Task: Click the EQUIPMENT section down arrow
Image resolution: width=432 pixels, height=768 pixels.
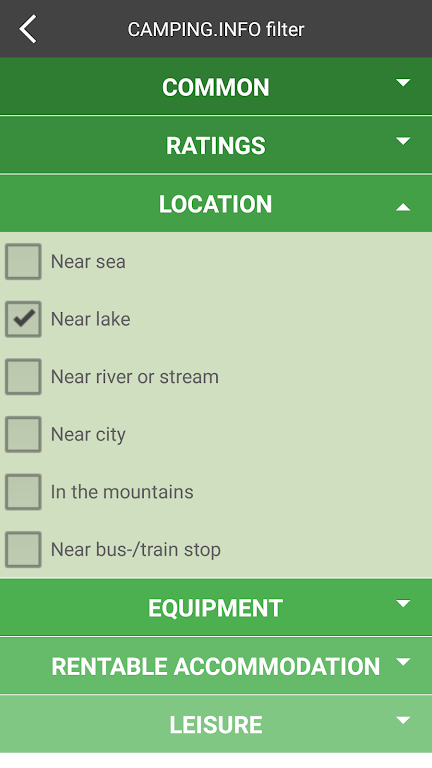Action: [x=403, y=603]
